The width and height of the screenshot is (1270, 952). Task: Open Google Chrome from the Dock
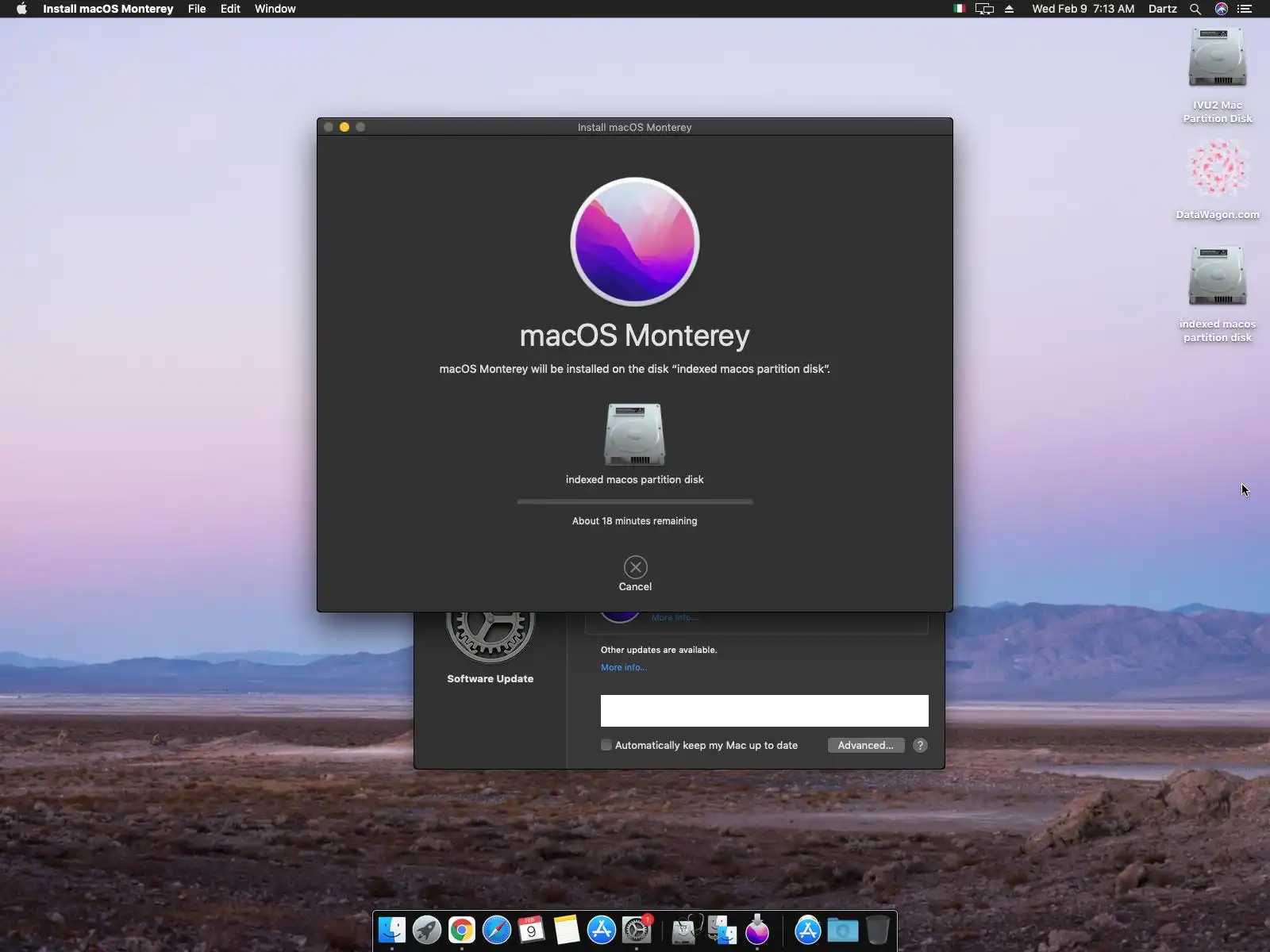coord(462,930)
